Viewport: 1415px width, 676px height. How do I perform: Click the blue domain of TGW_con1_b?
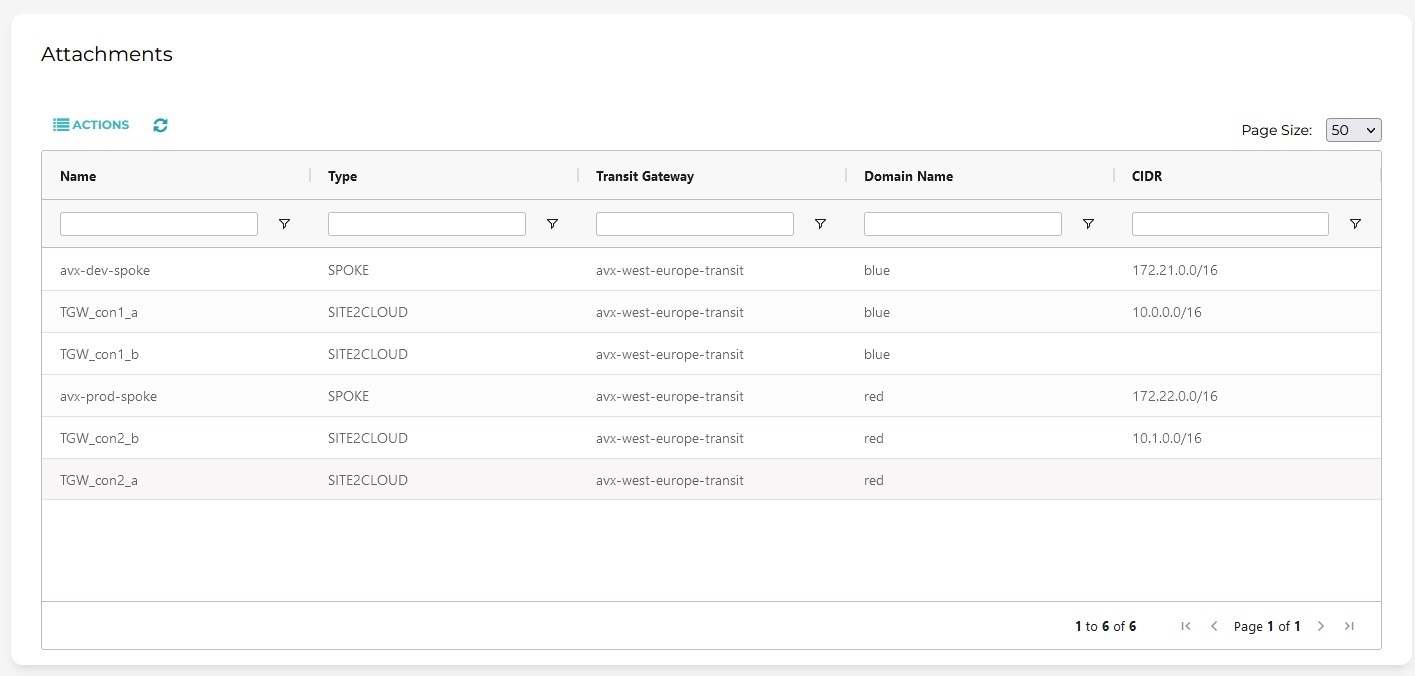[x=877, y=354]
